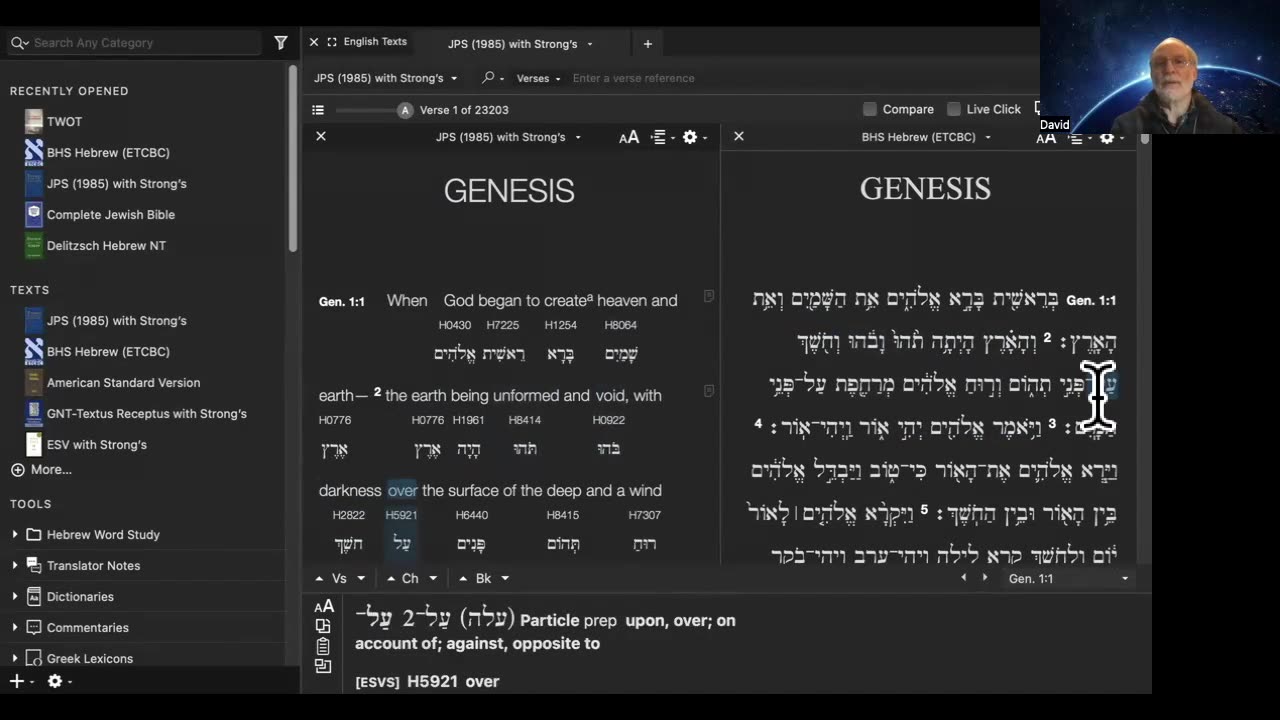The image size is (1280, 720).
Task: Click the magnifier search mode icon
Action: [x=488, y=78]
